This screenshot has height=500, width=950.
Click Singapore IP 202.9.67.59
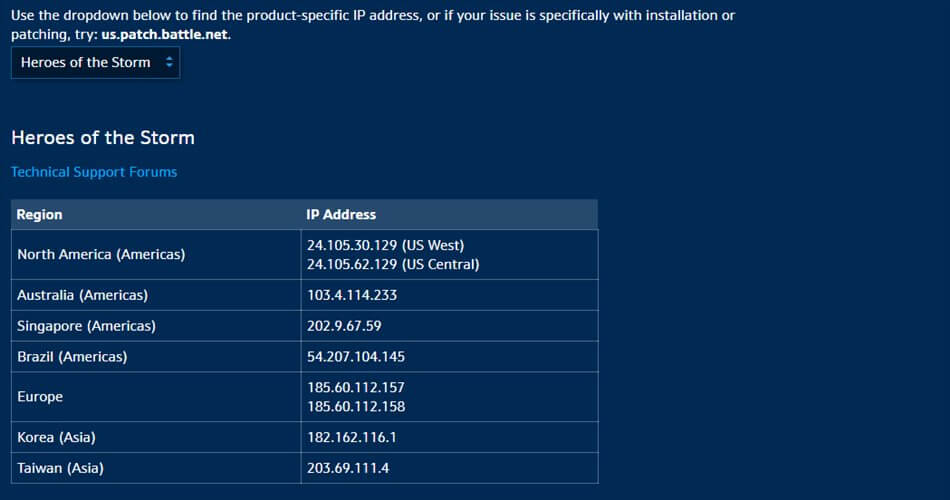(x=345, y=326)
